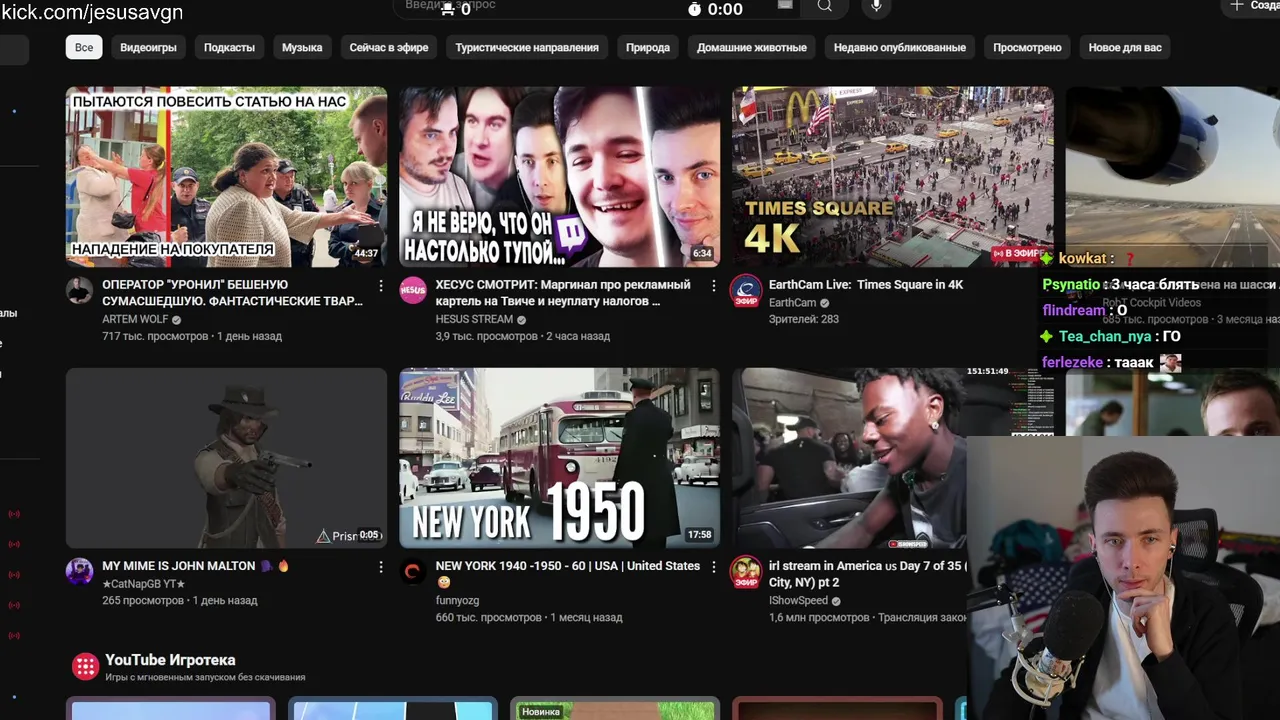Open the NEW YORK 1950 thumbnail
This screenshot has width=1280, height=720.
(559, 458)
